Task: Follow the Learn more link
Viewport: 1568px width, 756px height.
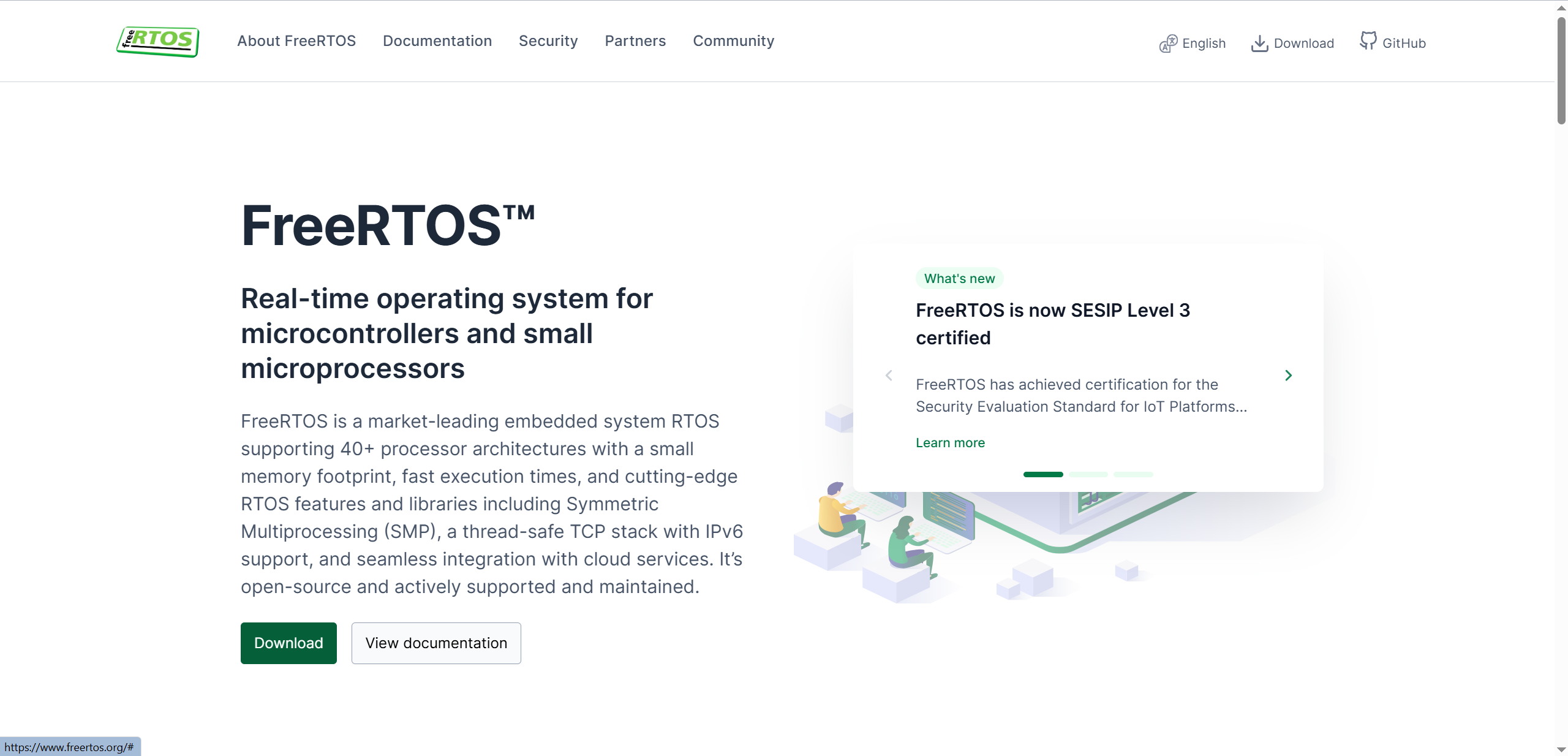Action: (950, 443)
